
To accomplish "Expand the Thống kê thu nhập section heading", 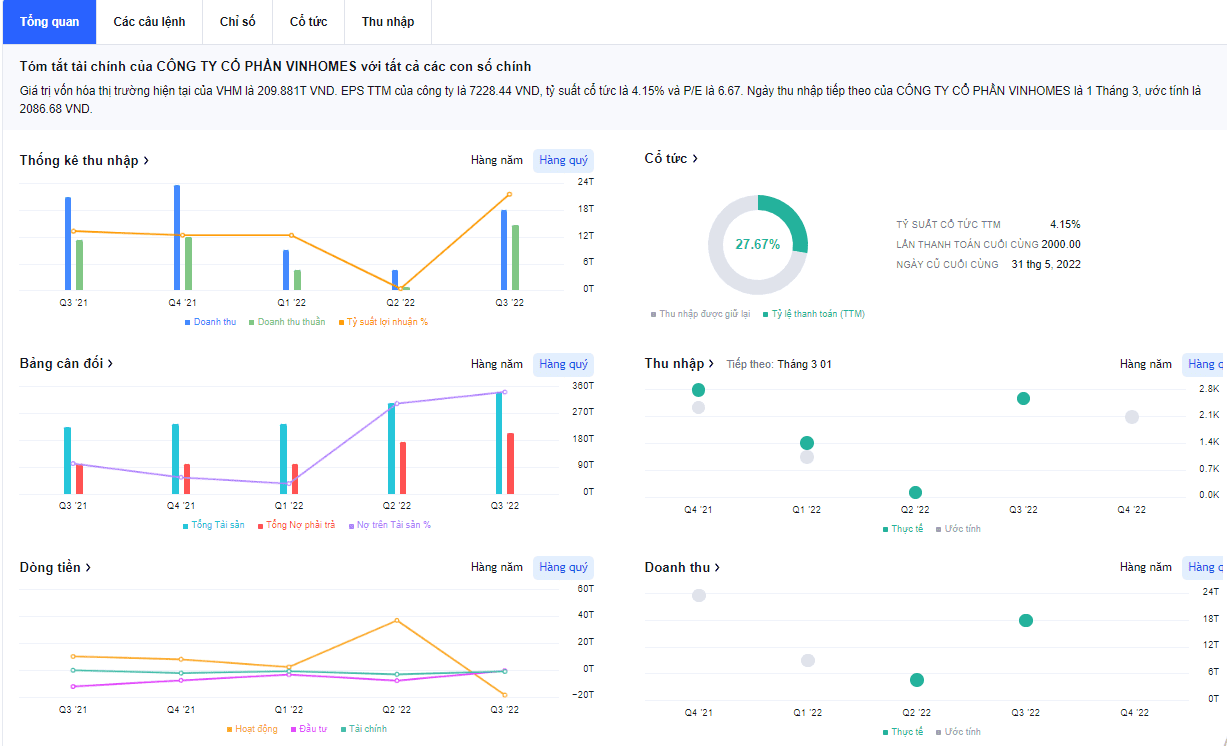I will (85, 160).
